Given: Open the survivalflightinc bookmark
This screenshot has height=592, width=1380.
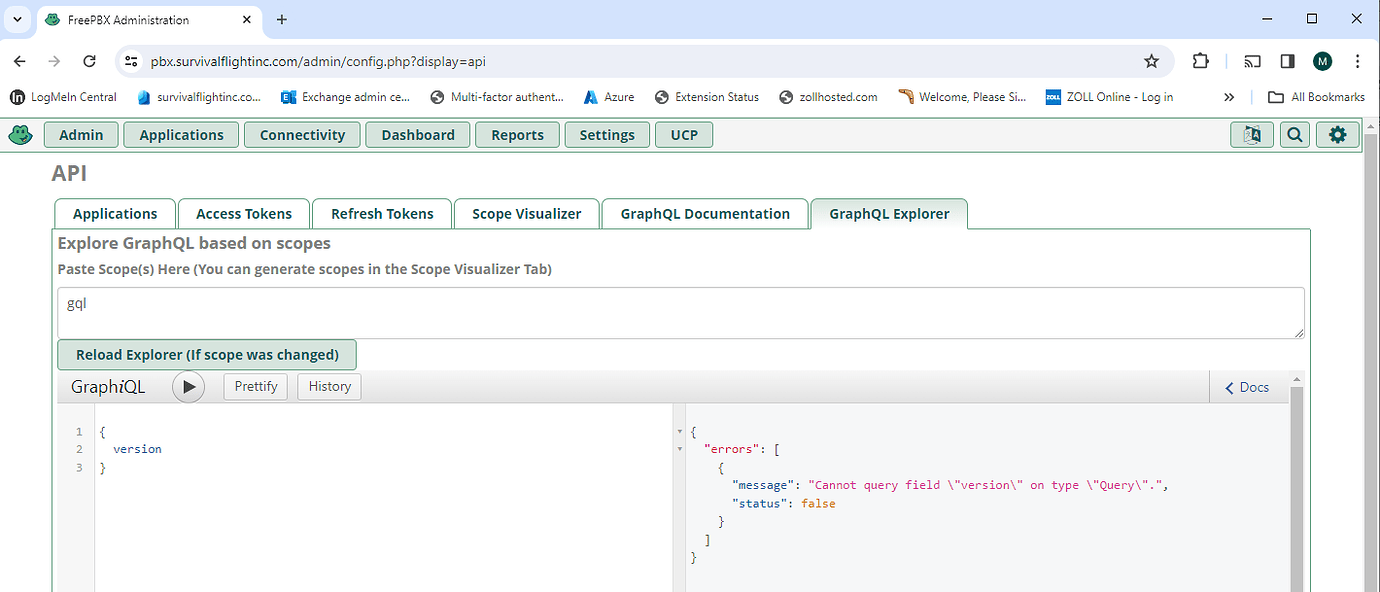Looking at the screenshot, I should tap(199, 97).
